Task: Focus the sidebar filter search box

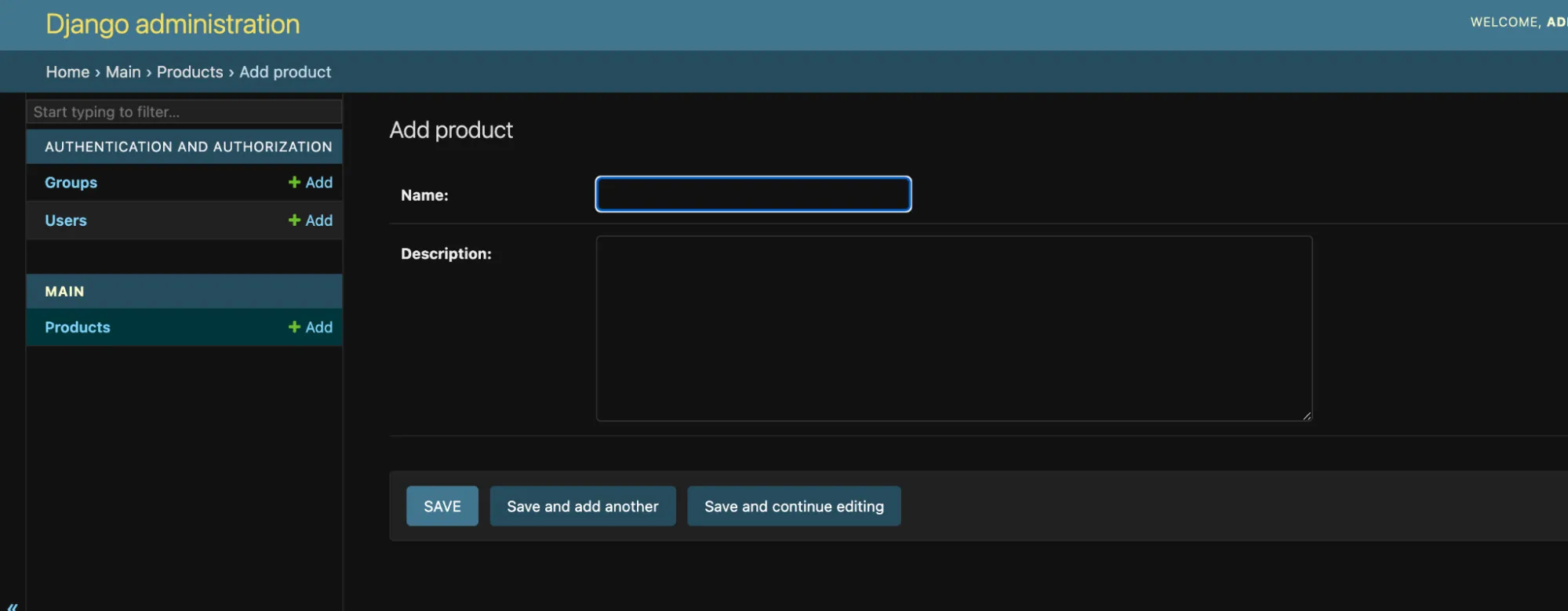Action: click(184, 111)
